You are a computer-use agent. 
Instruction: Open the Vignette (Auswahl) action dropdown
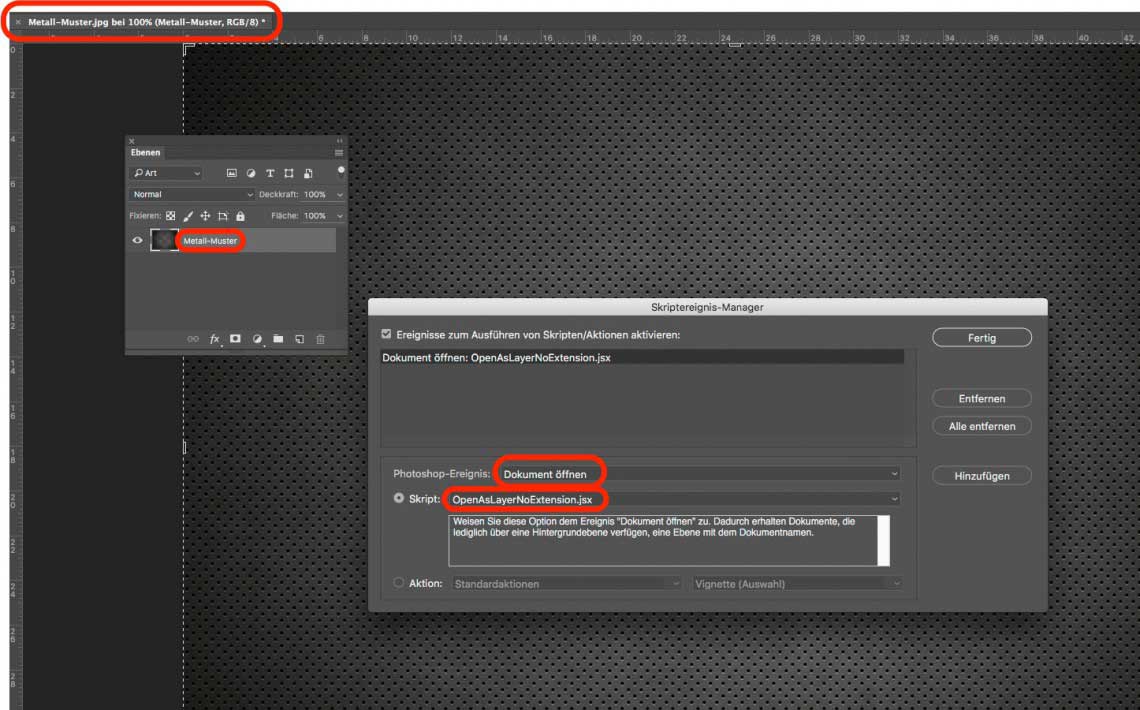(797, 584)
